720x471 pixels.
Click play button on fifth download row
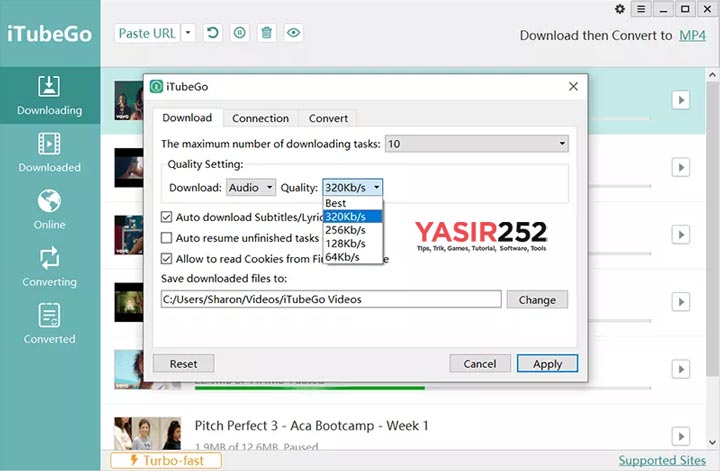[681, 369]
